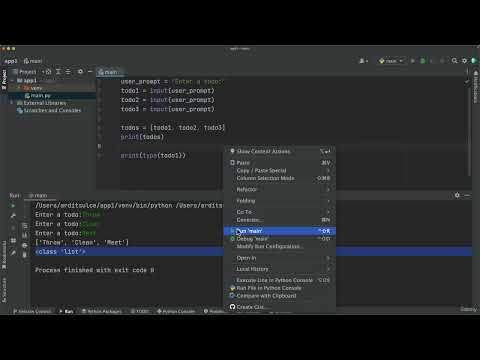Select Column Selection Mode menu entry
This screenshot has height=360, width=480.
coord(280,178)
